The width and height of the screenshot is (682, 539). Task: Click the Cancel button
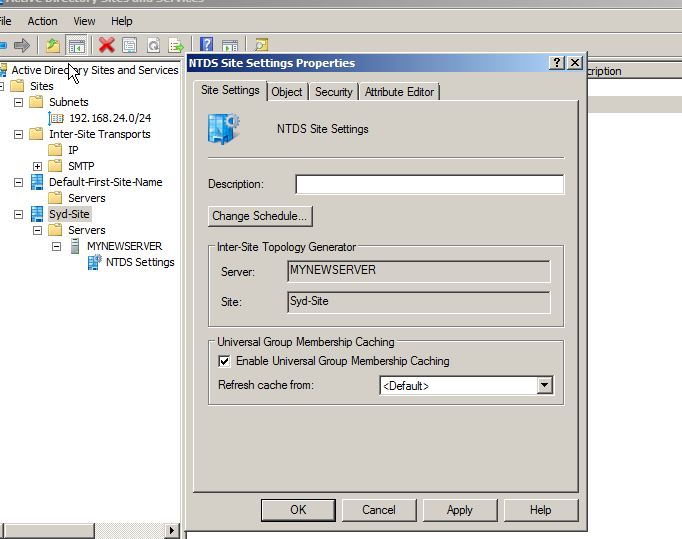point(379,510)
